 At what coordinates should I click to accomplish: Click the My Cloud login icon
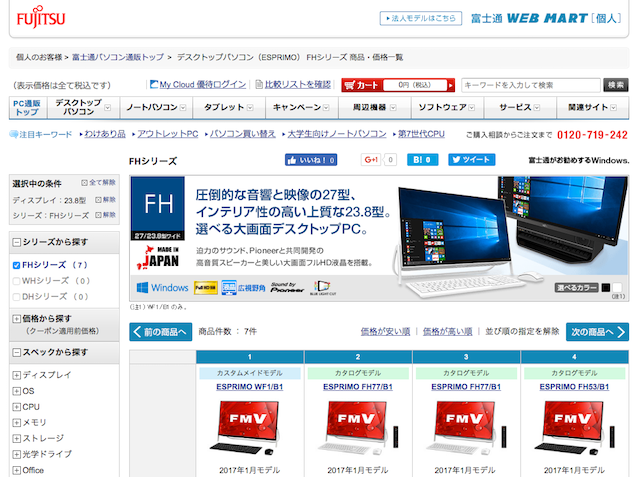154,84
